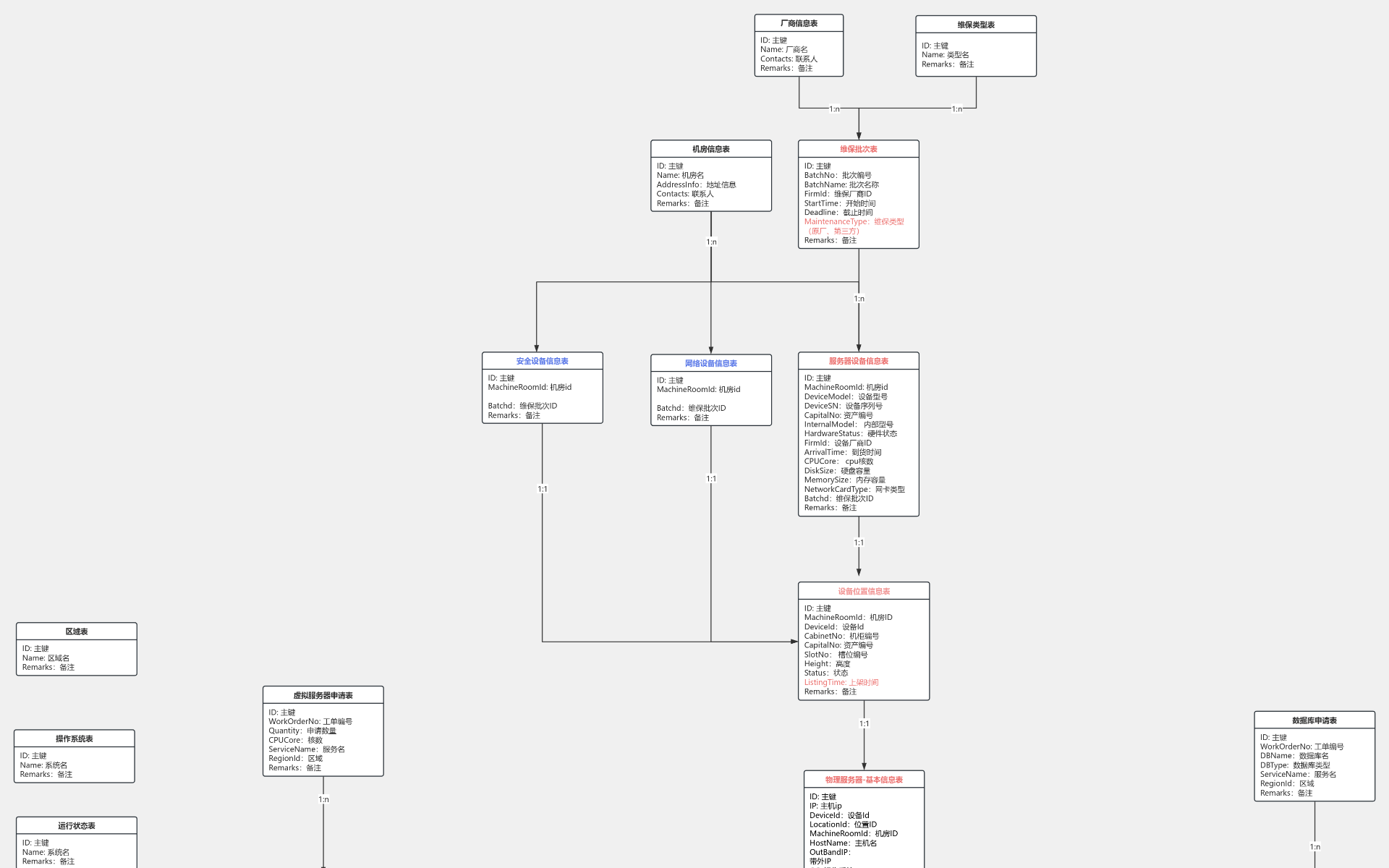This screenshot has width=1389, height=868.
Task: Click the 1:n label below 机房信息表
Action: click(711, 242)
